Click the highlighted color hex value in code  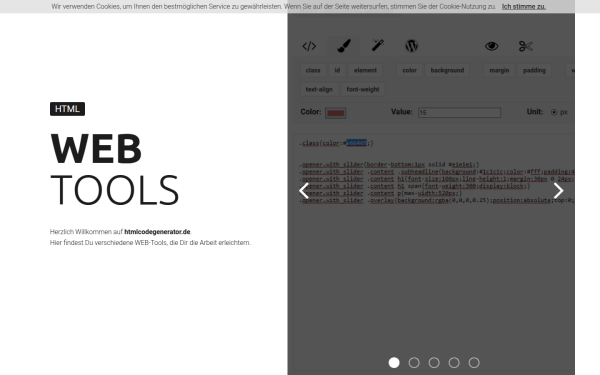pyautogui.click(x=356, y=143)
